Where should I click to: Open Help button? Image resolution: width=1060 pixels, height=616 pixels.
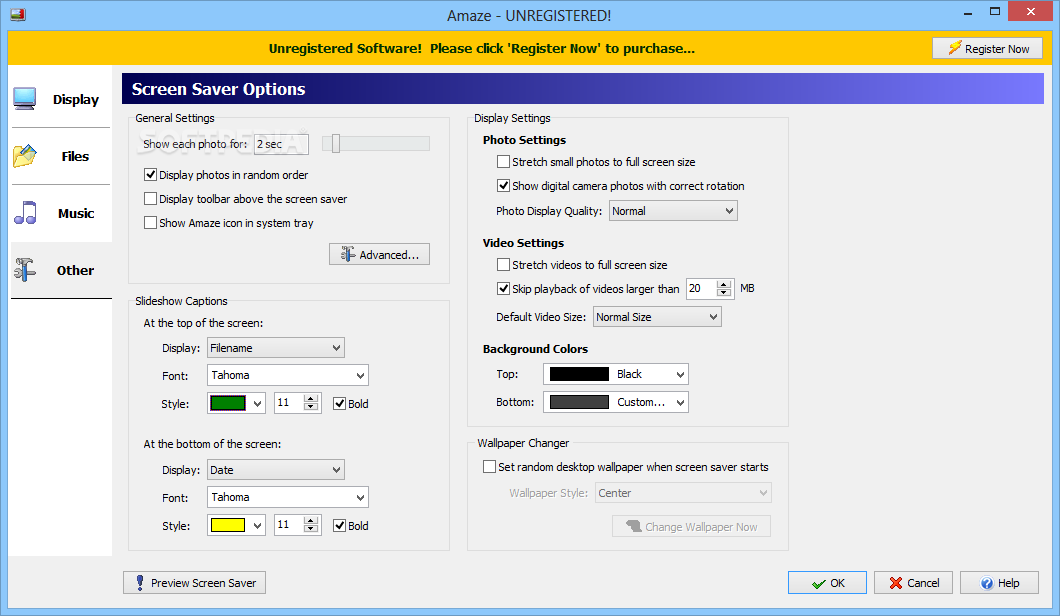[999, 583]
